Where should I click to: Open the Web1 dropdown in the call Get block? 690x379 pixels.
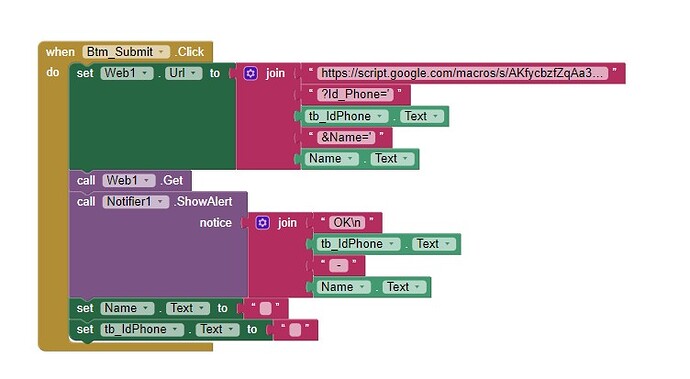[x=128, y=180]
